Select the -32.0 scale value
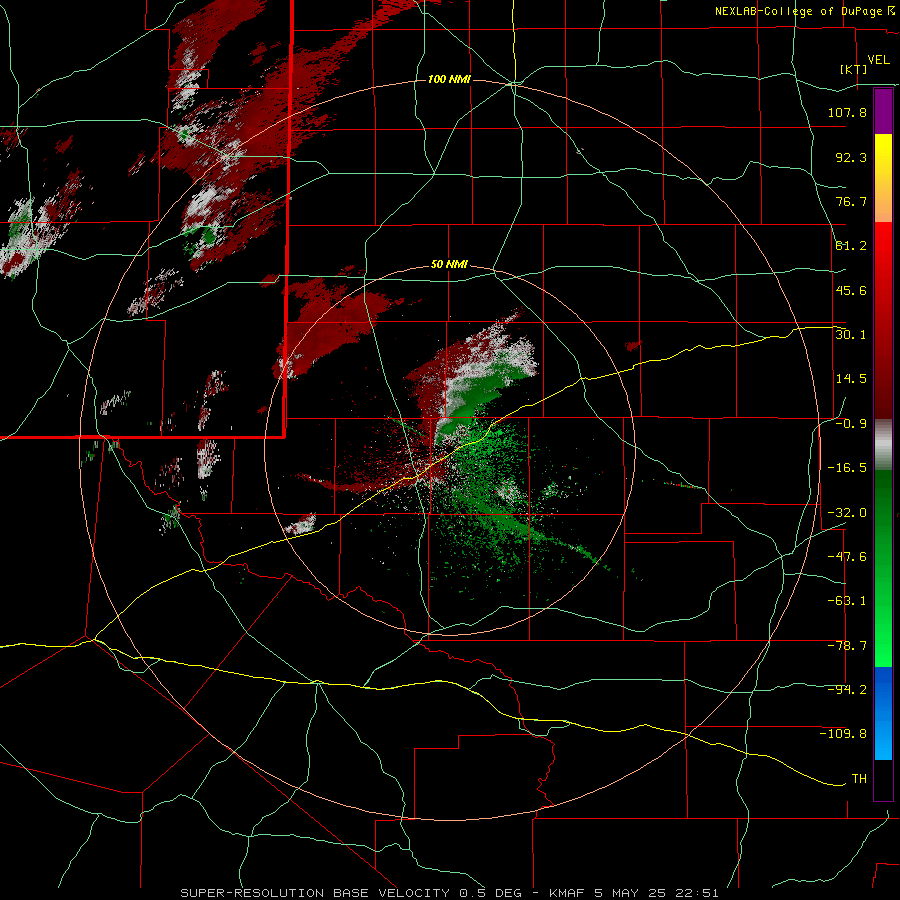 (x=847, y=513)
